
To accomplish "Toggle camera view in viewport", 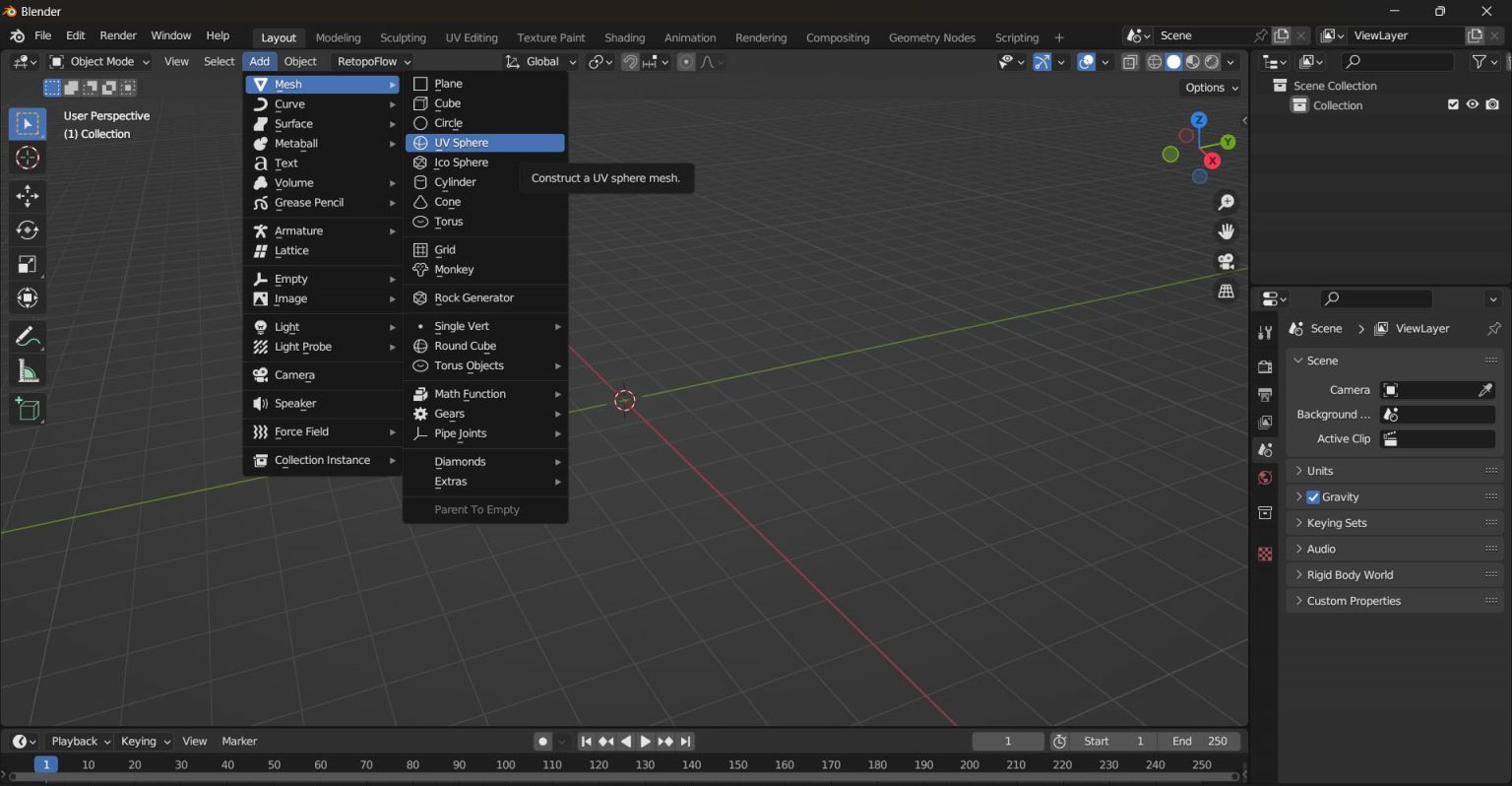I will [x=1227, y=261].
